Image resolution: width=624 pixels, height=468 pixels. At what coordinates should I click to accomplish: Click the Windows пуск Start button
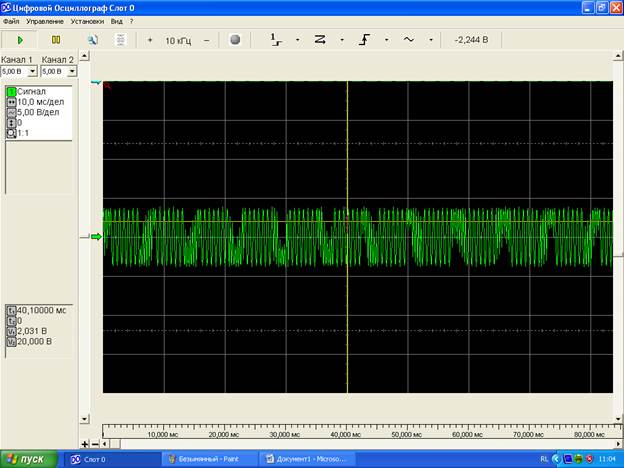[x=27, y=459]
